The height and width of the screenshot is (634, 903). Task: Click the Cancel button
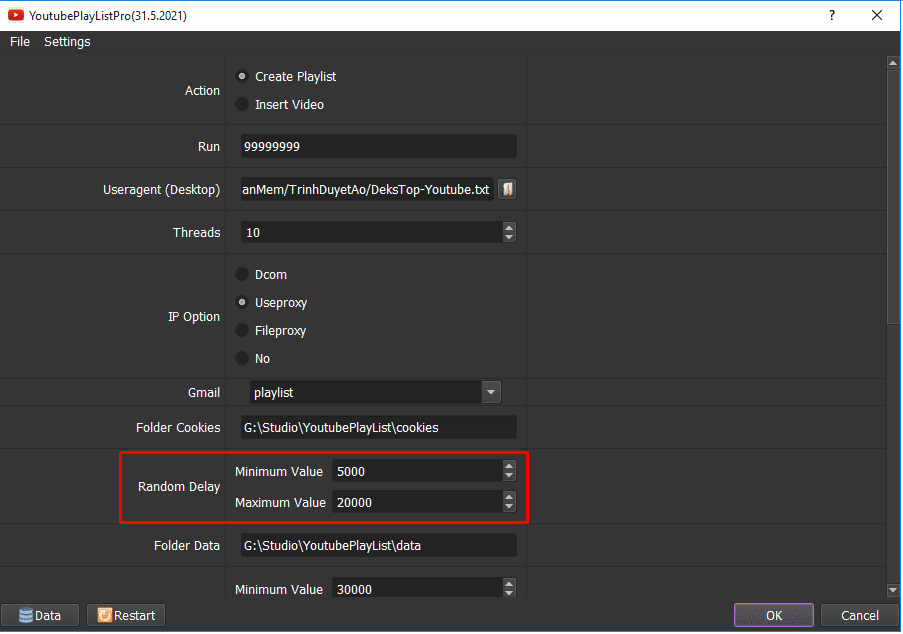(x=860, y=616)
